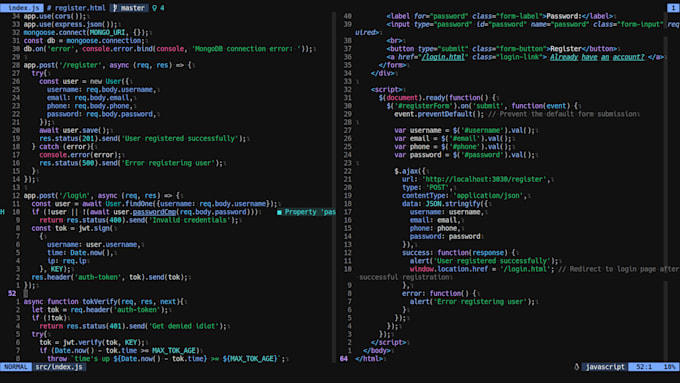Click the success: function(response) line
The width and height of the screenshot is (680, 383).
click(x=458, y=252)
